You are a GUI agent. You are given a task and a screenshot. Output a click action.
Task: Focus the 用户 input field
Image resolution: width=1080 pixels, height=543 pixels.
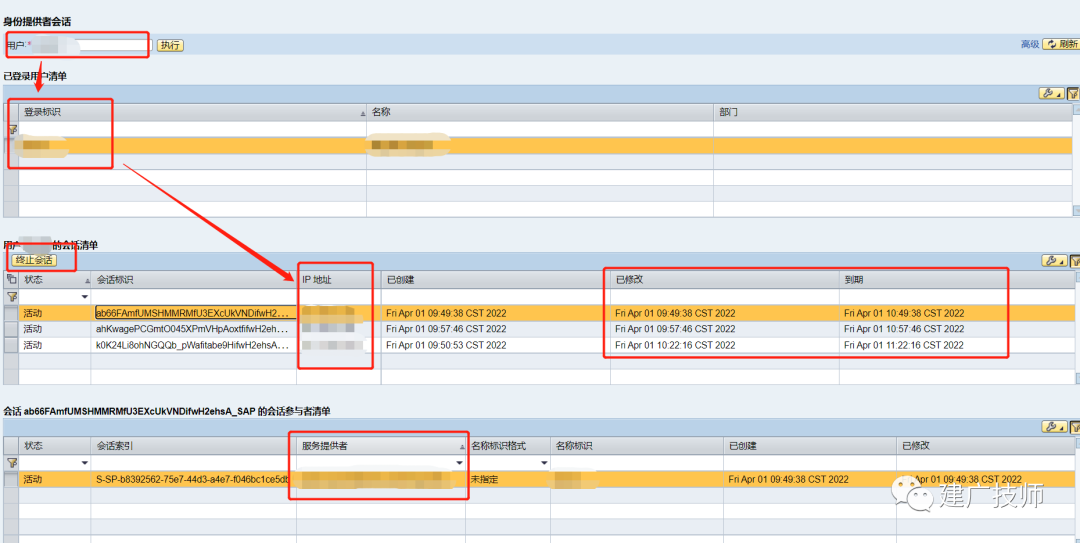92,45
